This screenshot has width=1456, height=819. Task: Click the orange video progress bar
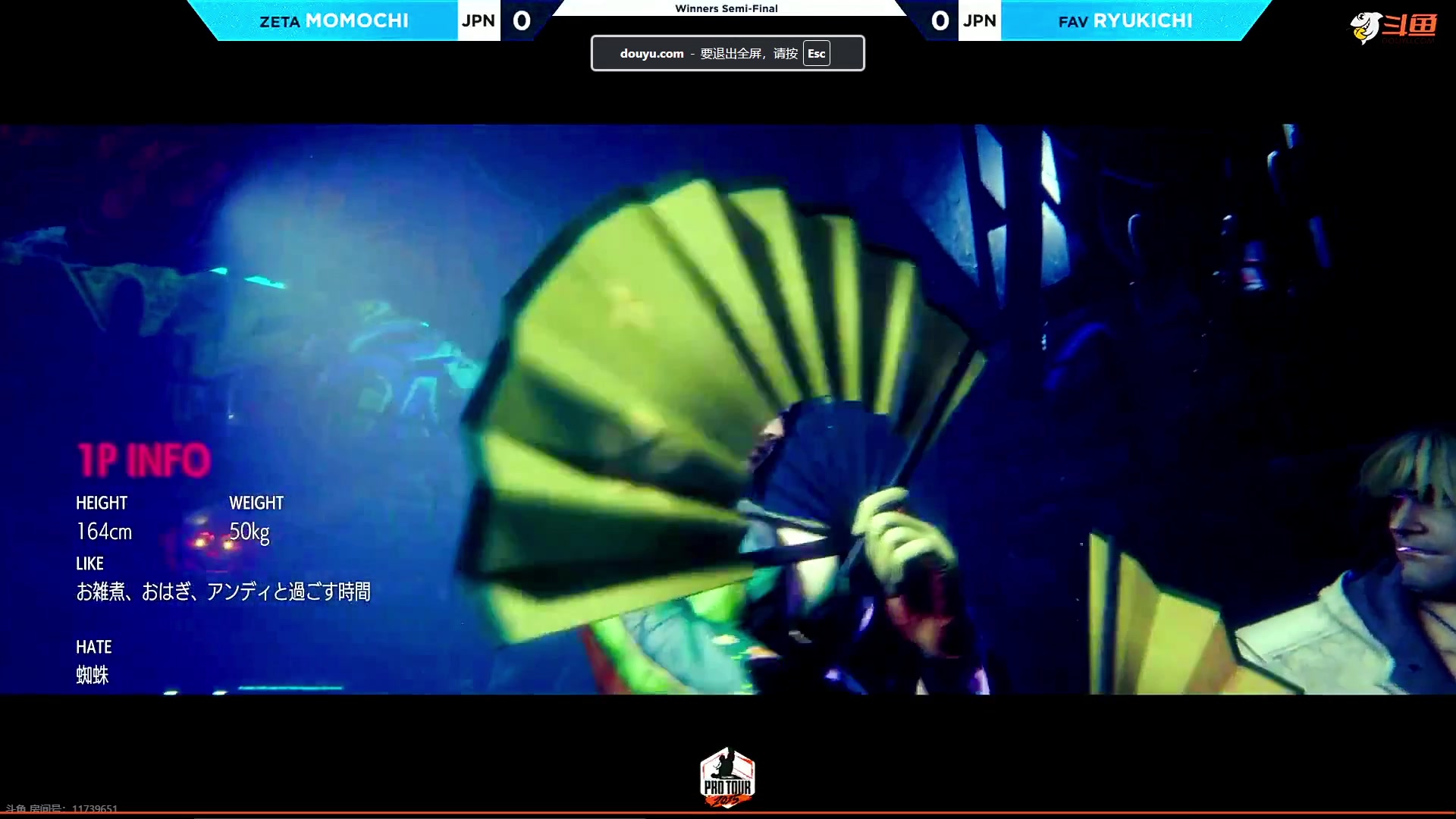pyautogui.click(x=728, y=814)
